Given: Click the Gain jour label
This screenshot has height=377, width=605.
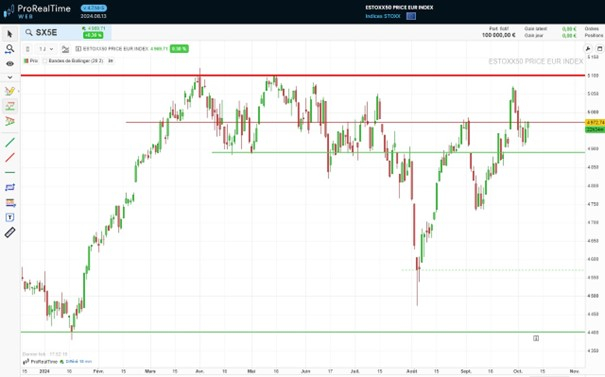Looking at the screenshot, I should [534, 36].
